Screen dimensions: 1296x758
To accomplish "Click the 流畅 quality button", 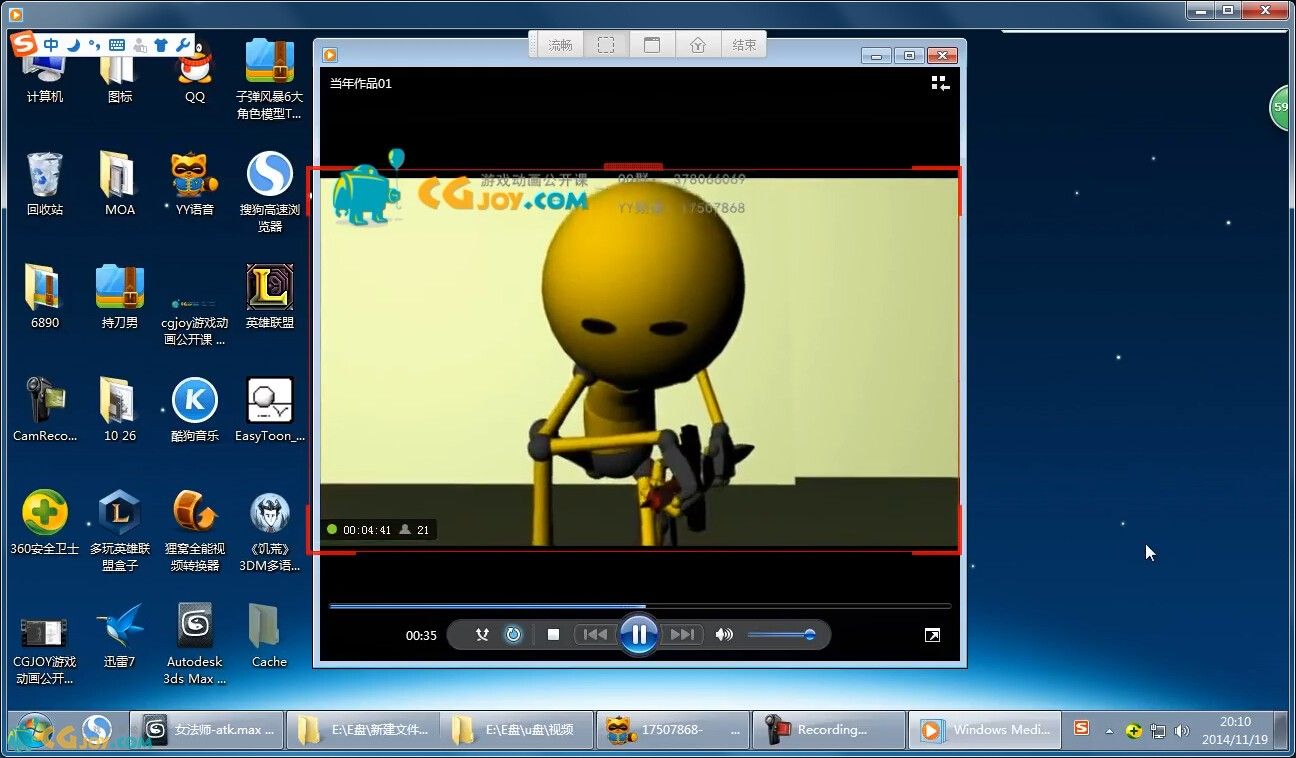I will [560, 45].
